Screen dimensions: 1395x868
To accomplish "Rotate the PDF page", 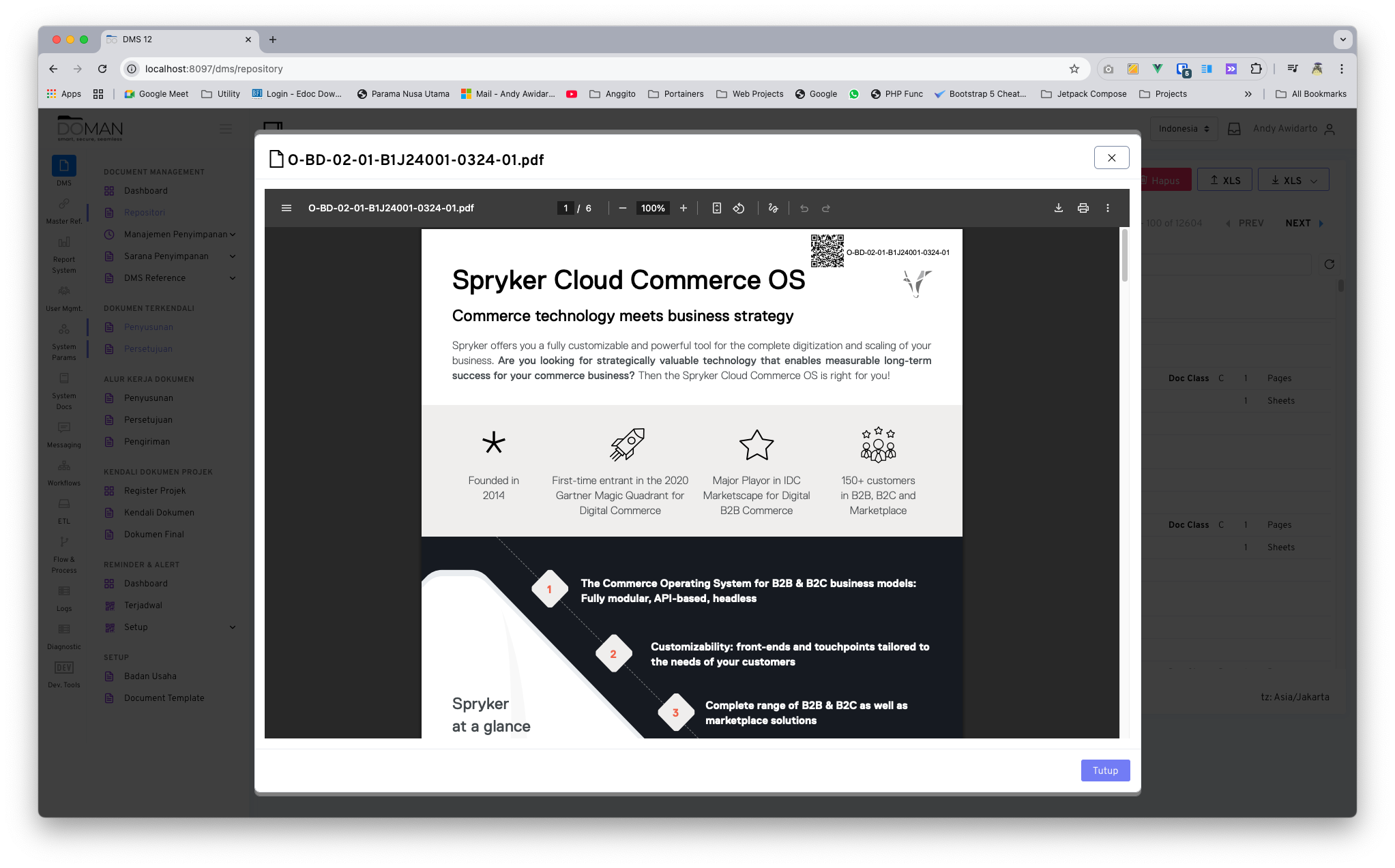I will tap(739, 208).
